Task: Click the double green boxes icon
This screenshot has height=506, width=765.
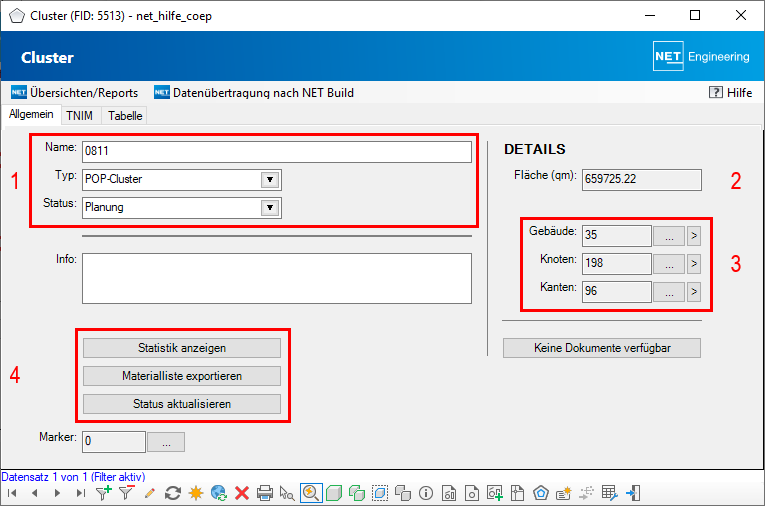Action: coord(357,493)
